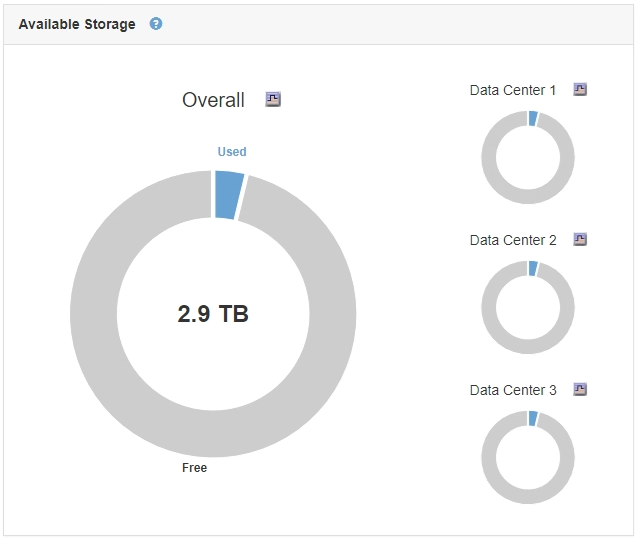Open the Data Center 3 chart icon
The width and height of the screenshot is (639, 539).
(580, 389)
